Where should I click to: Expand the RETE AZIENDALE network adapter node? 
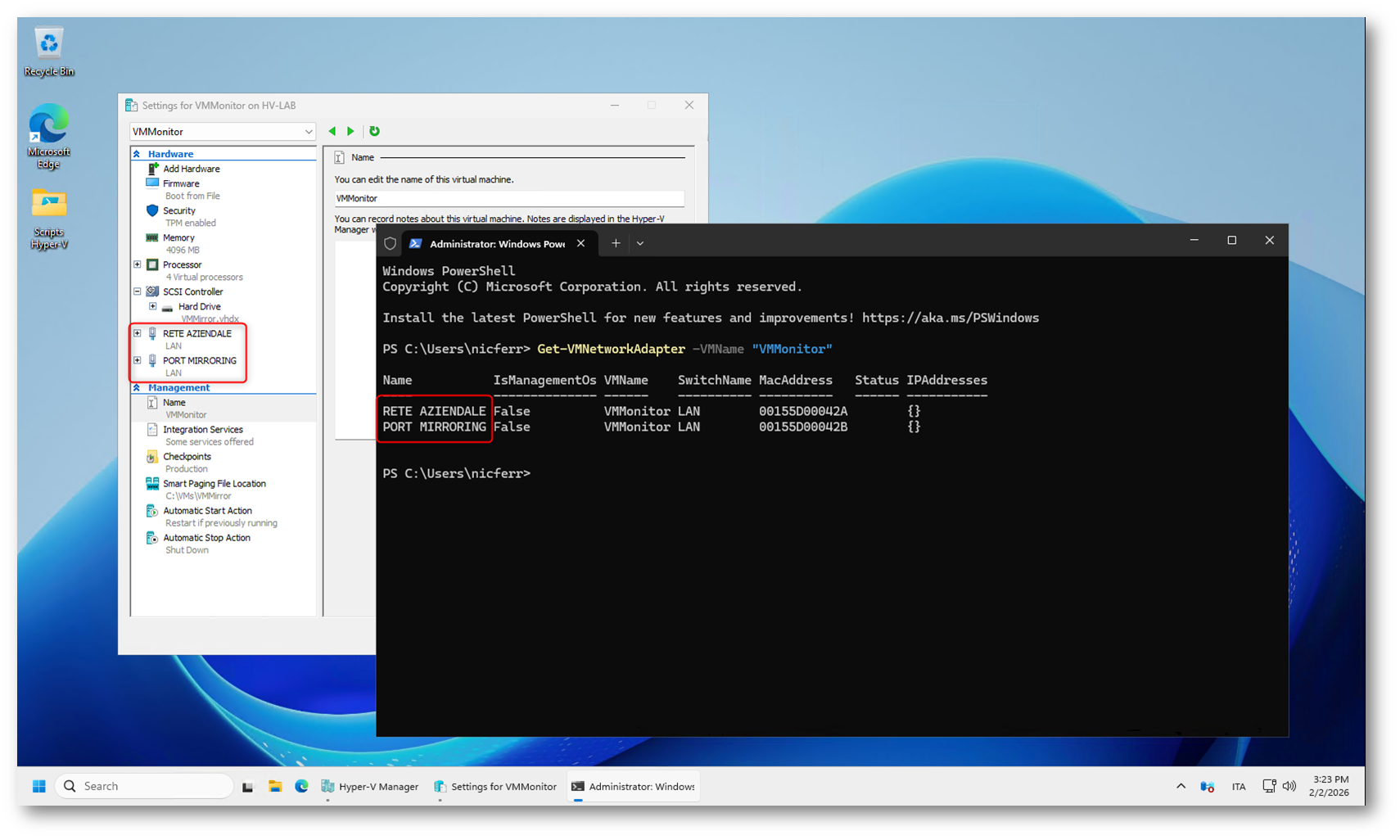[138, 333]
